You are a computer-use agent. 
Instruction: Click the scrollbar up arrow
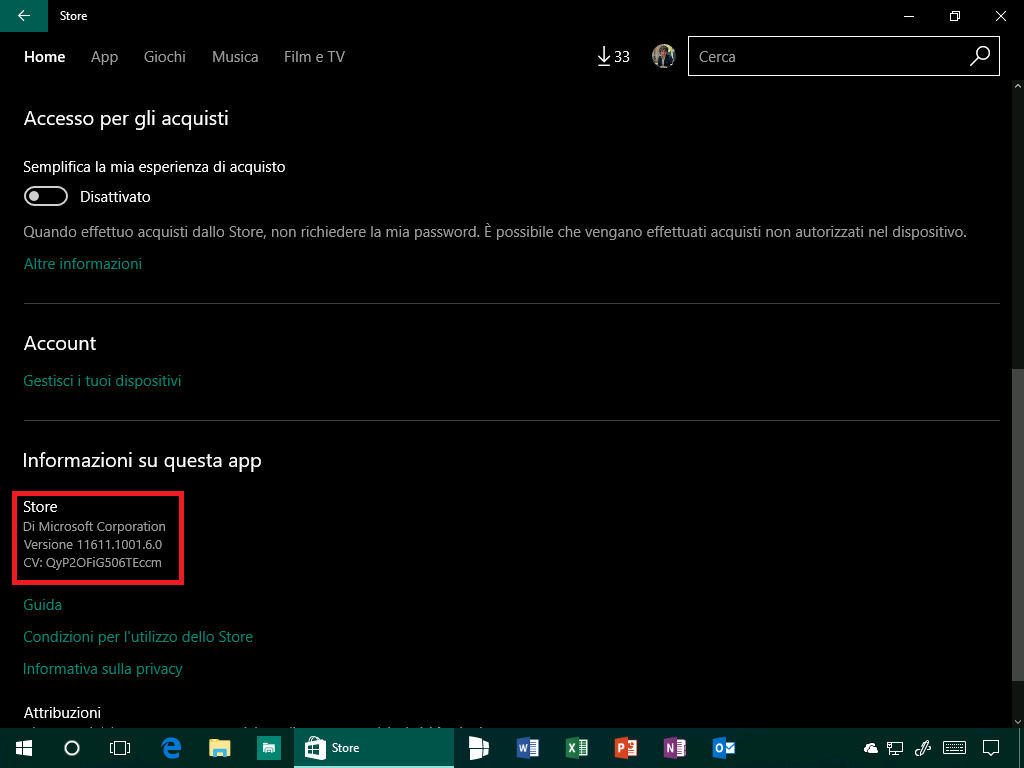point(1018,86)
